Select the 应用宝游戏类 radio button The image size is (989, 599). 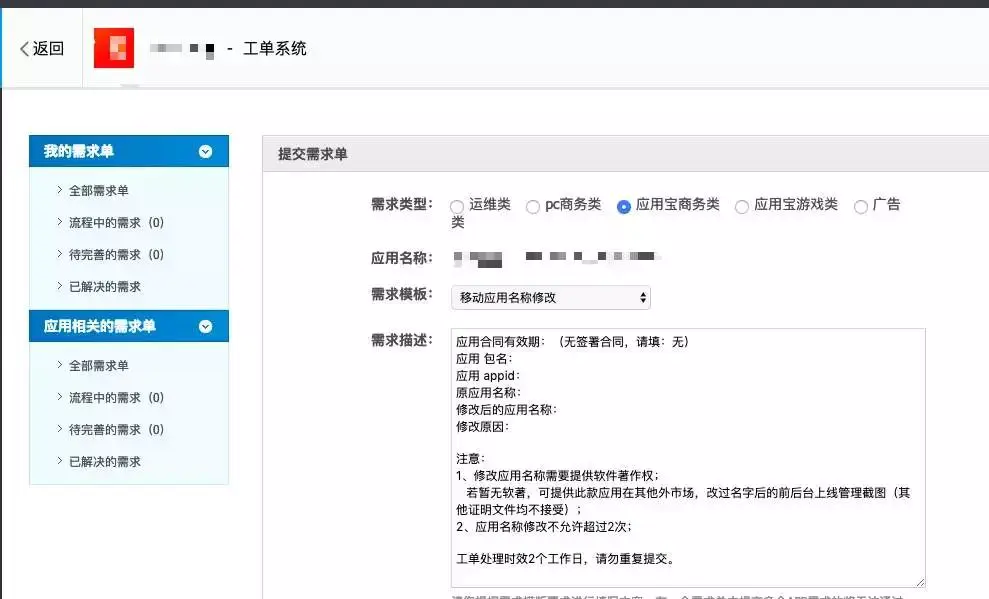coord(742,207)
